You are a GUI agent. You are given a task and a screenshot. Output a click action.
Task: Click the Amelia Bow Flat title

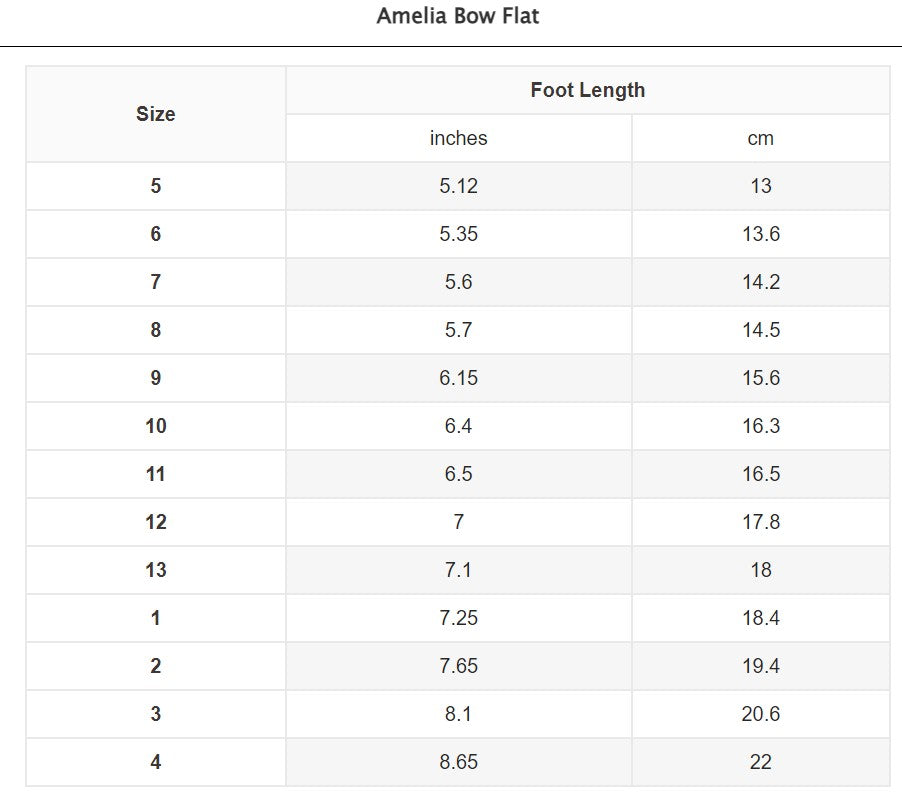(x=458, y=16)
